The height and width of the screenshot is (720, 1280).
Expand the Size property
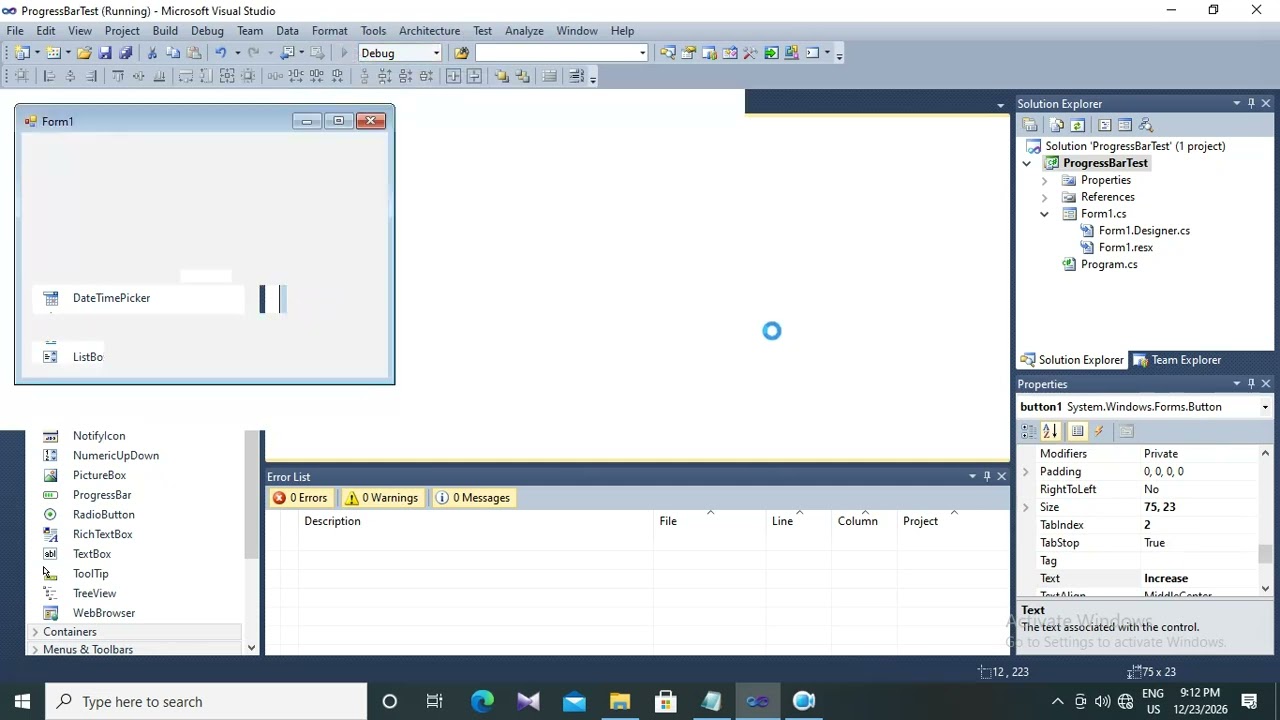1025,507
